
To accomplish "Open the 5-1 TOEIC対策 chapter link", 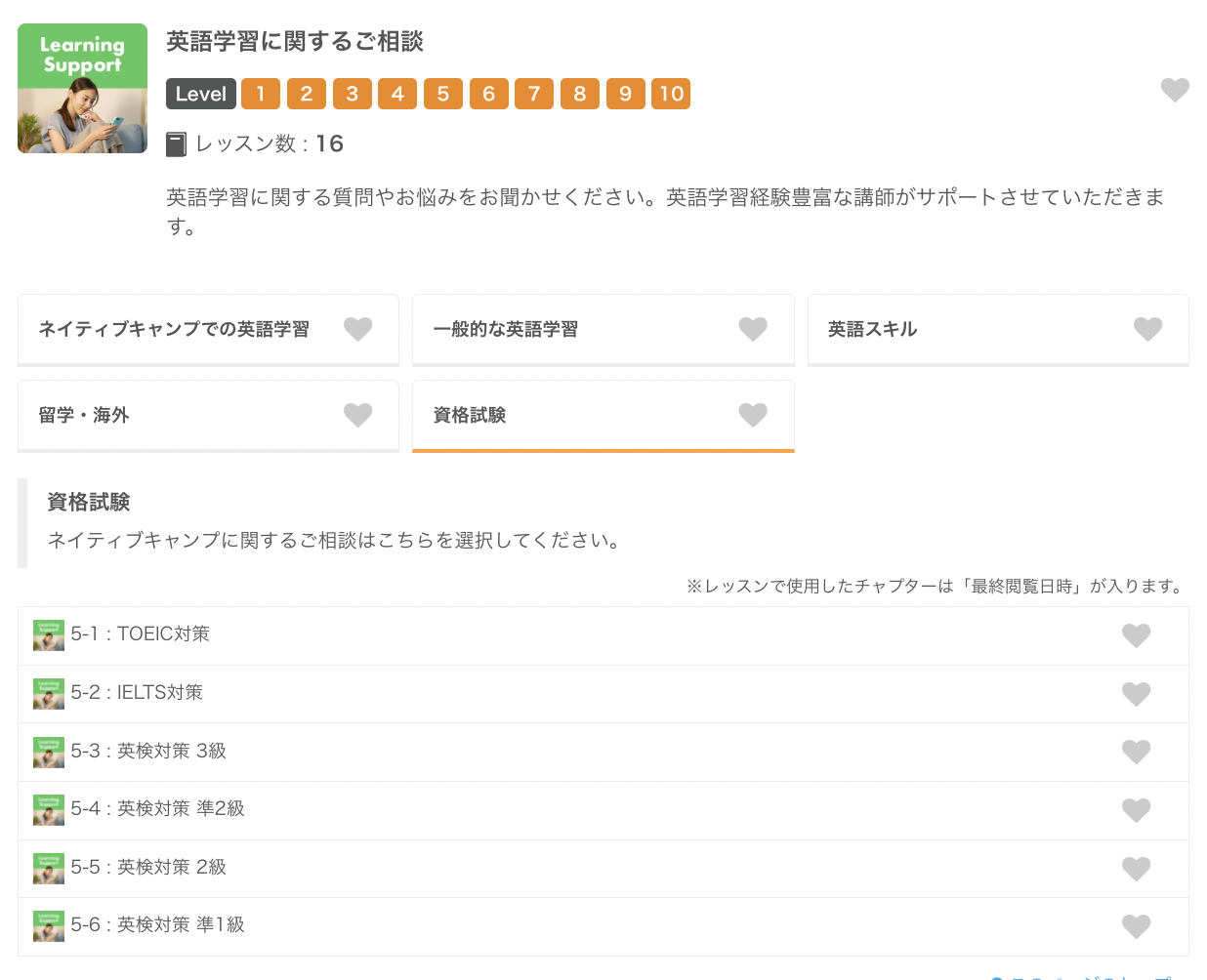I will (x=140, y=634).
